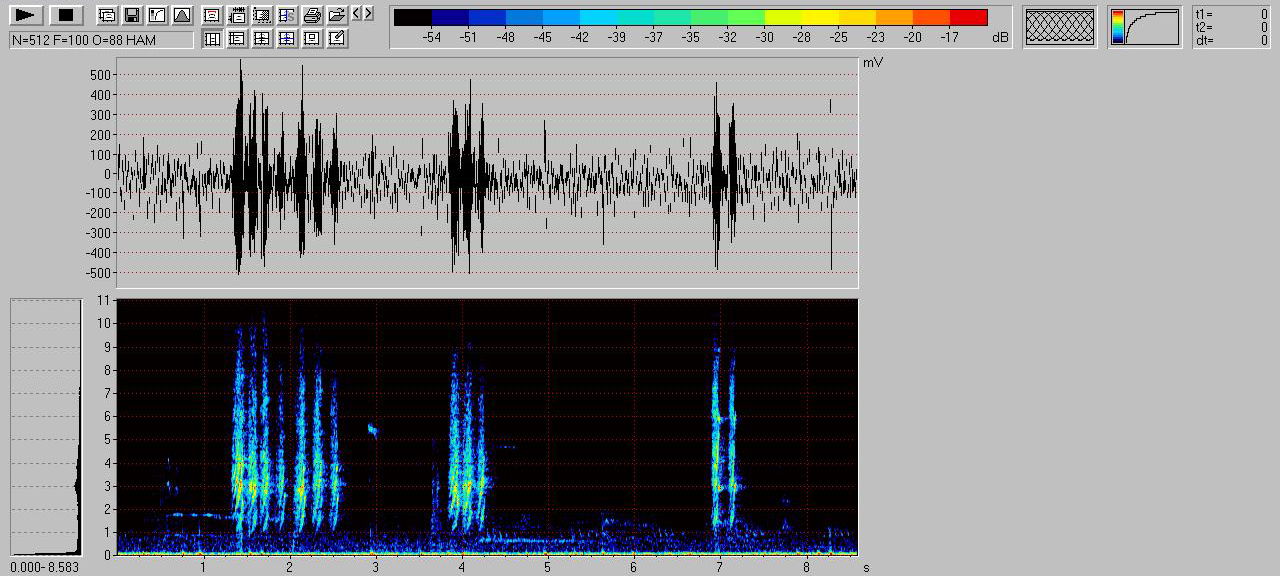Click the red end of the dB color scale

tap(968, 17)
